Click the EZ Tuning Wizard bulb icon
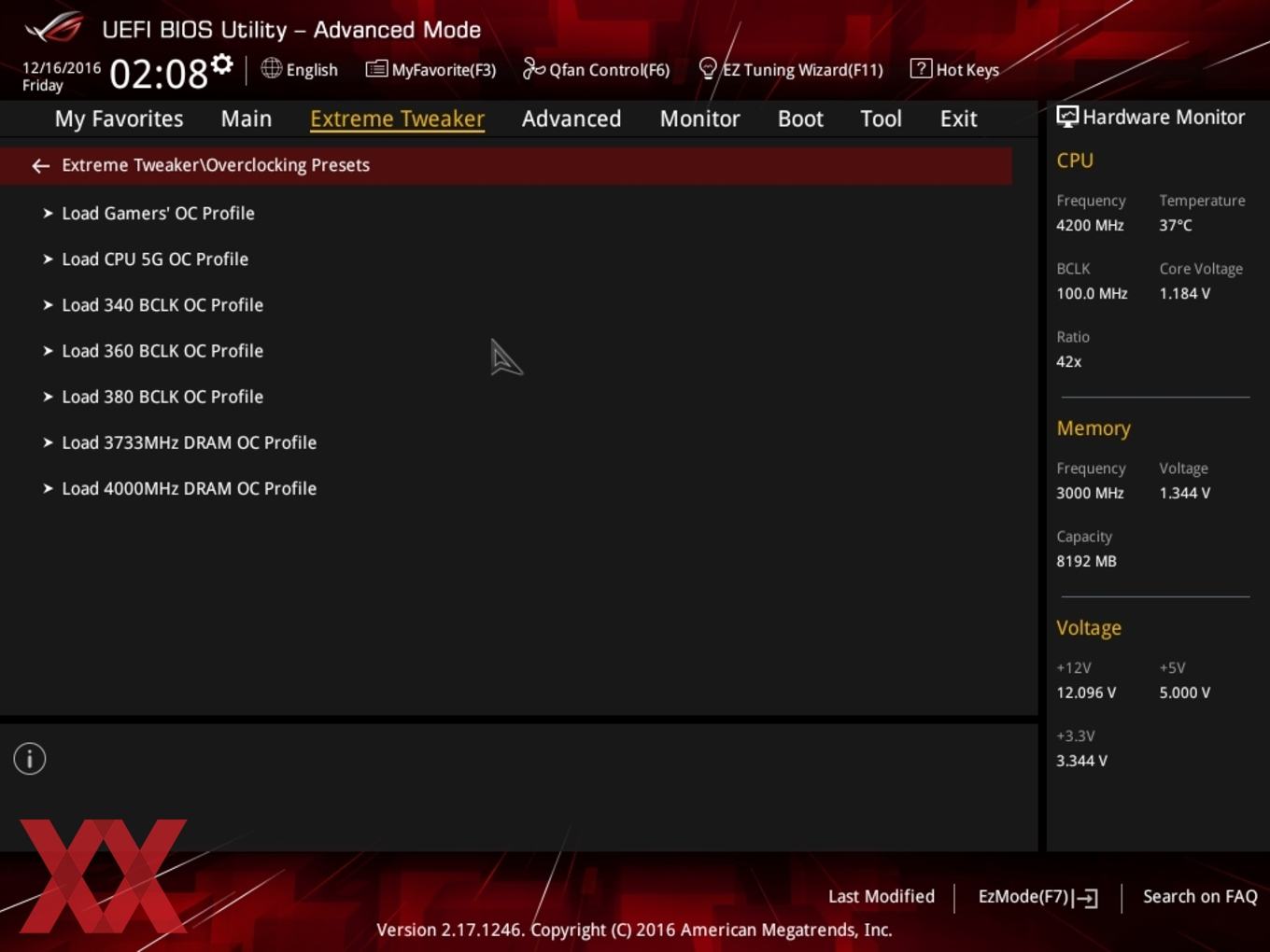 click(708, 68)
